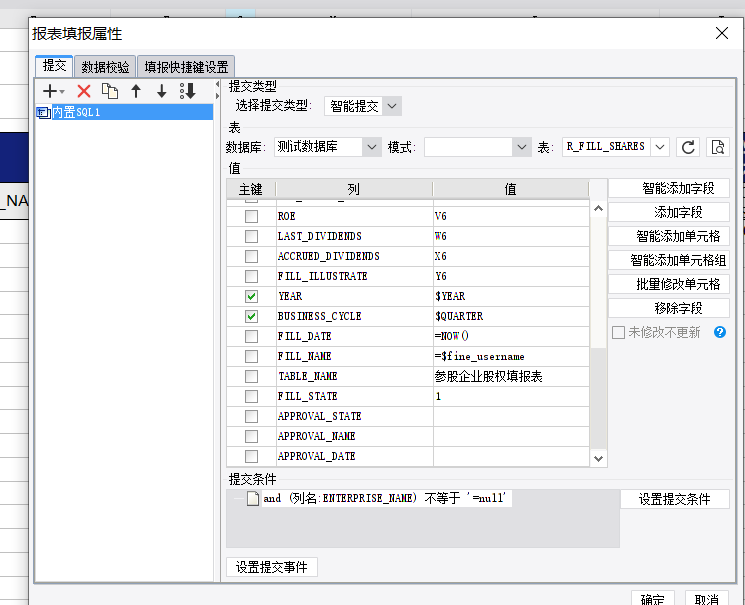745x605 pixels.
Task: Click the 列 column header
Action: tap(354, 189)
